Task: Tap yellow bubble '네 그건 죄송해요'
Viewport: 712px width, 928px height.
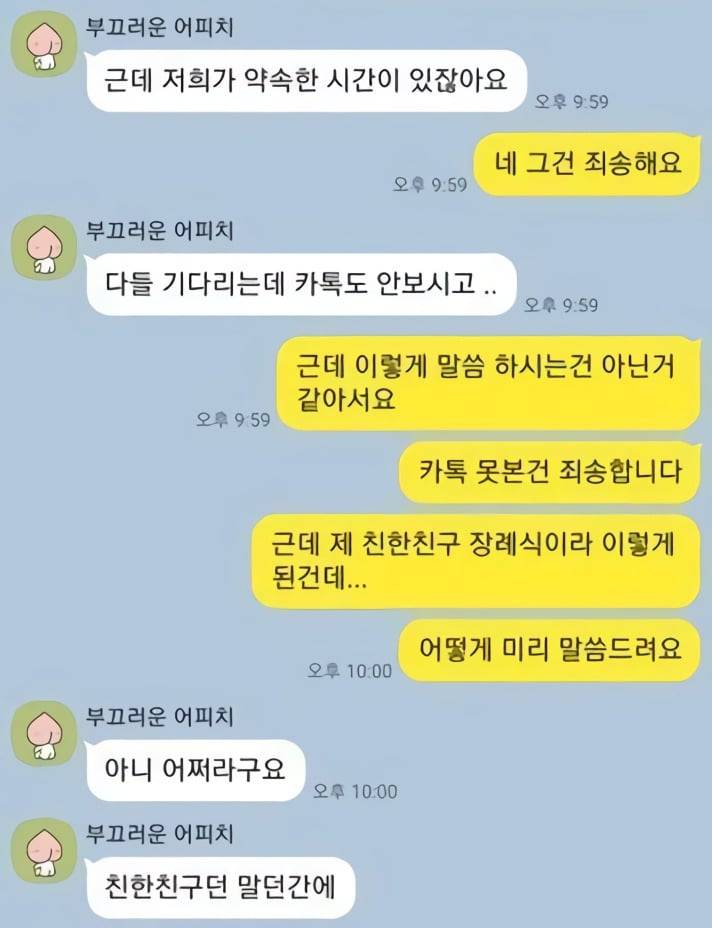Action: (588, 164)
